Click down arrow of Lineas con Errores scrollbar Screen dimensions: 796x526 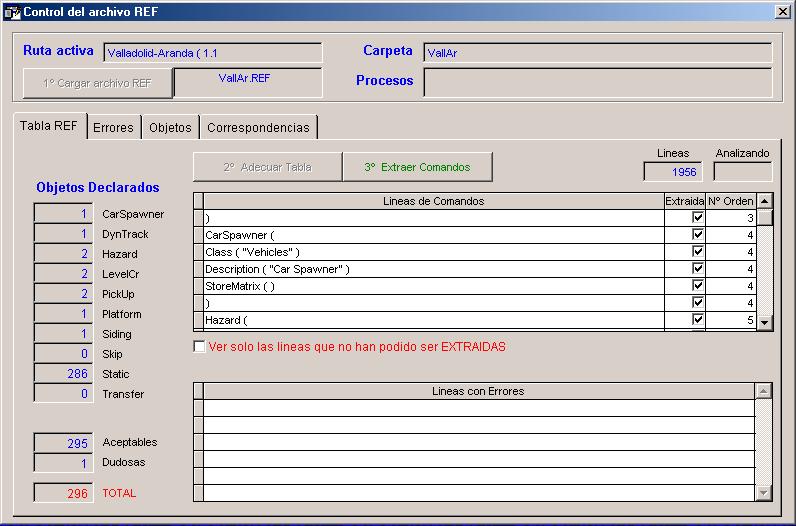[x=764, y=492]
